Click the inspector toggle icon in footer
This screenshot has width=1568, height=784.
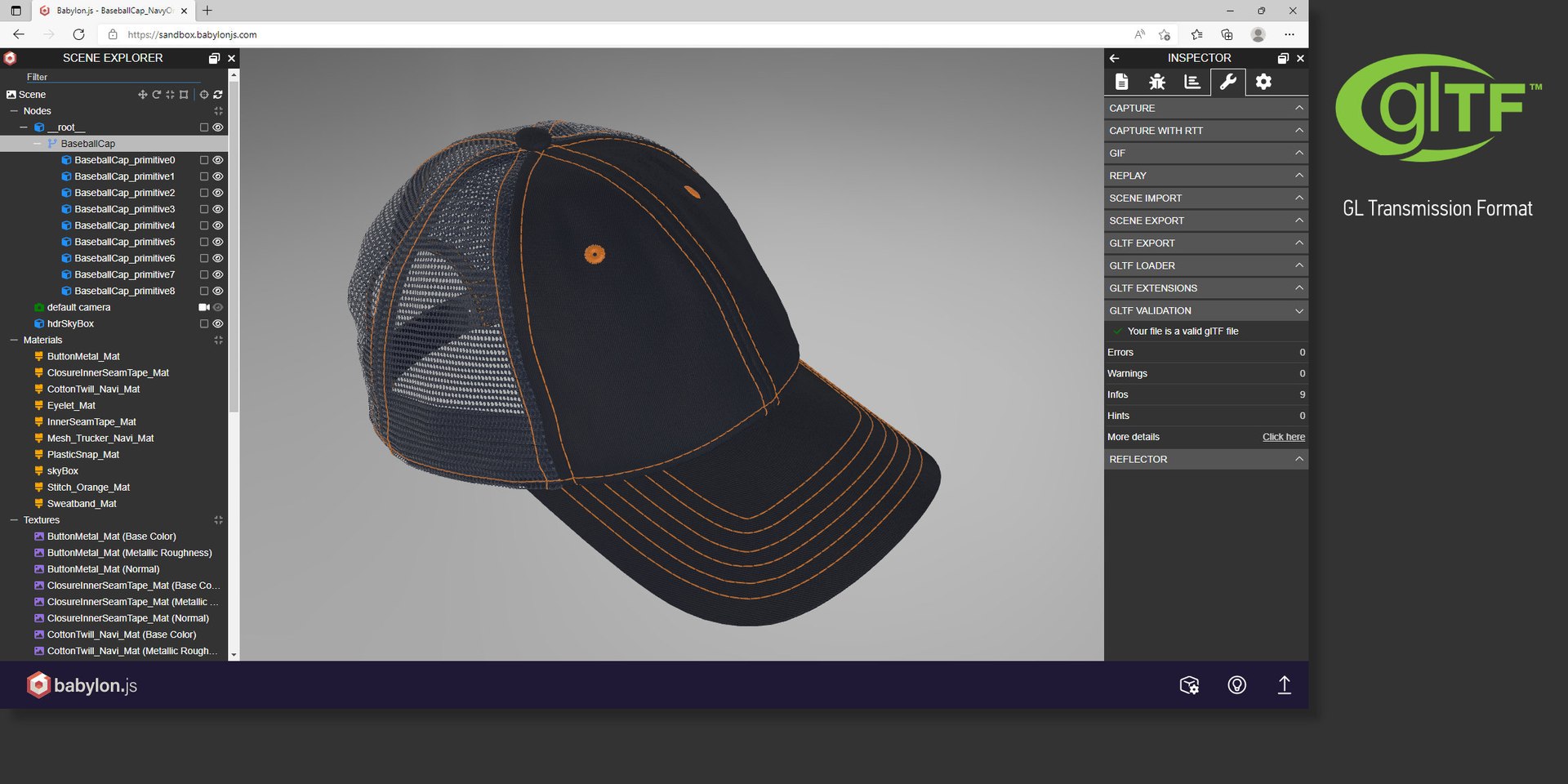click(x=1190, y=685)
